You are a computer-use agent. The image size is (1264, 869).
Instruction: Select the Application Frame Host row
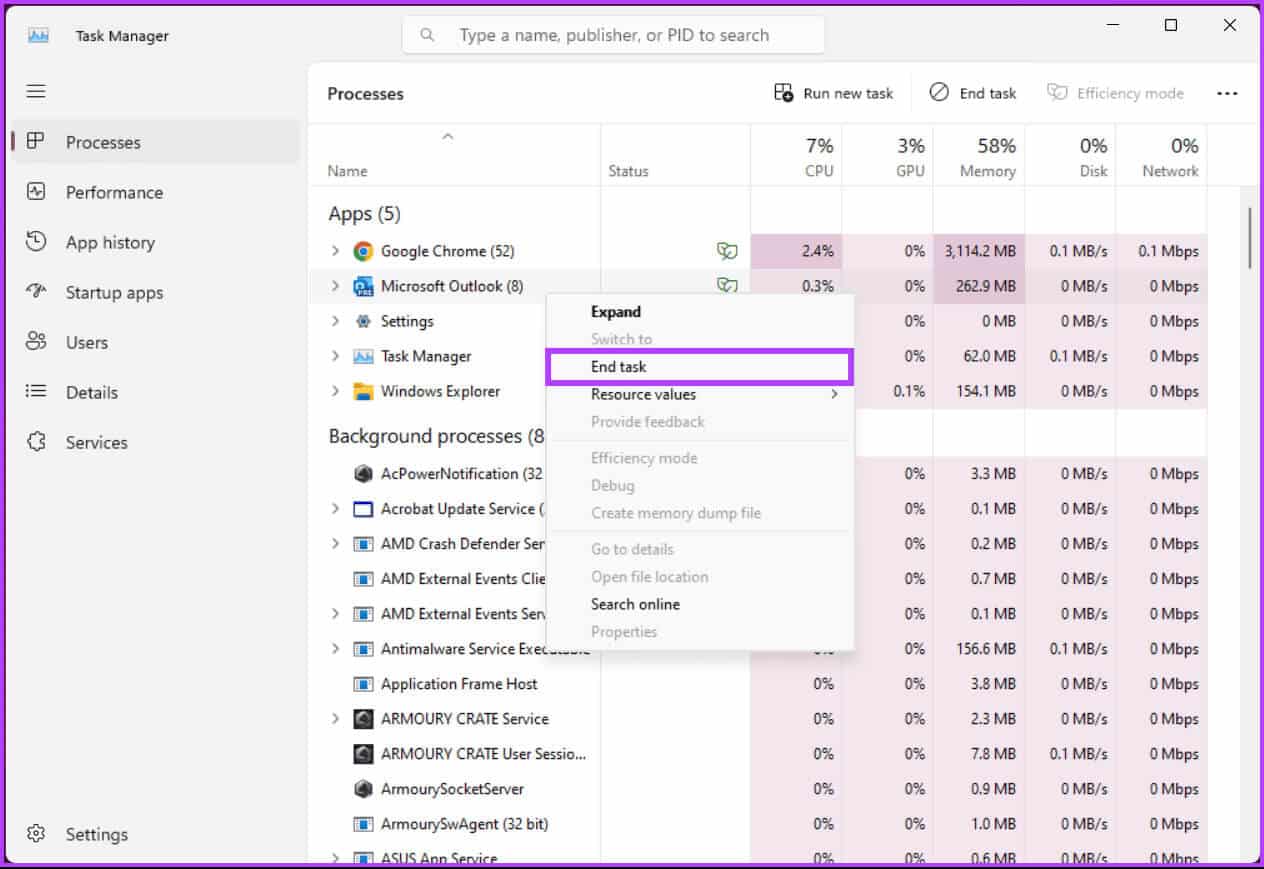[757, 684]
